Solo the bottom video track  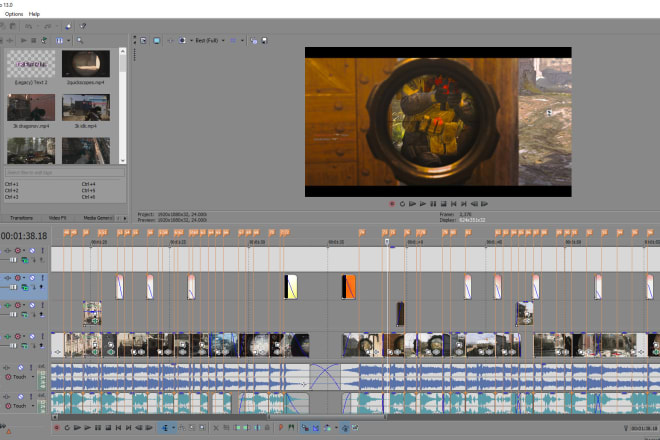pyautogui.click(x=42, y=336)
